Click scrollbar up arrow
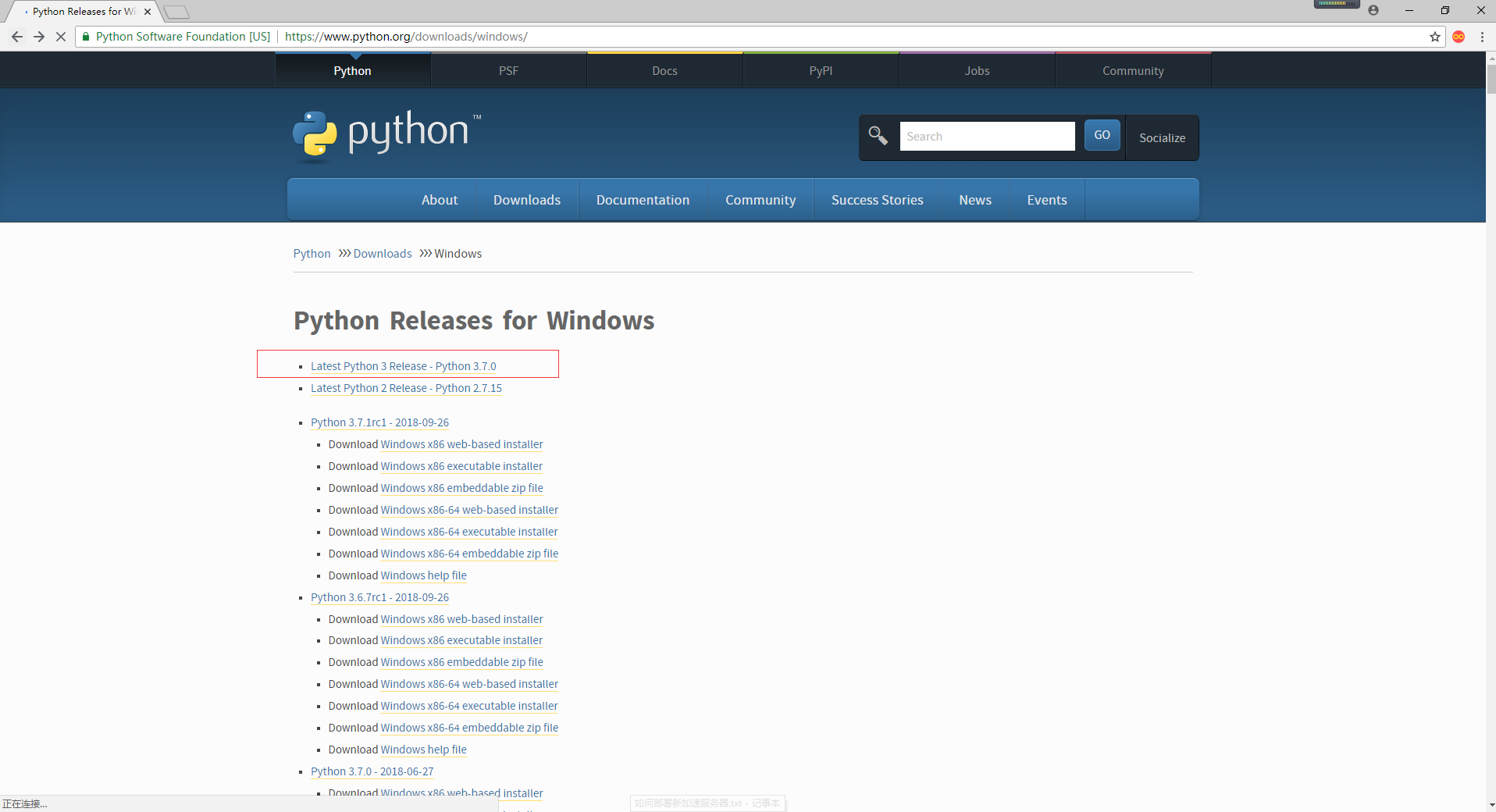The image size is (1496, 812). (1491, 58)
